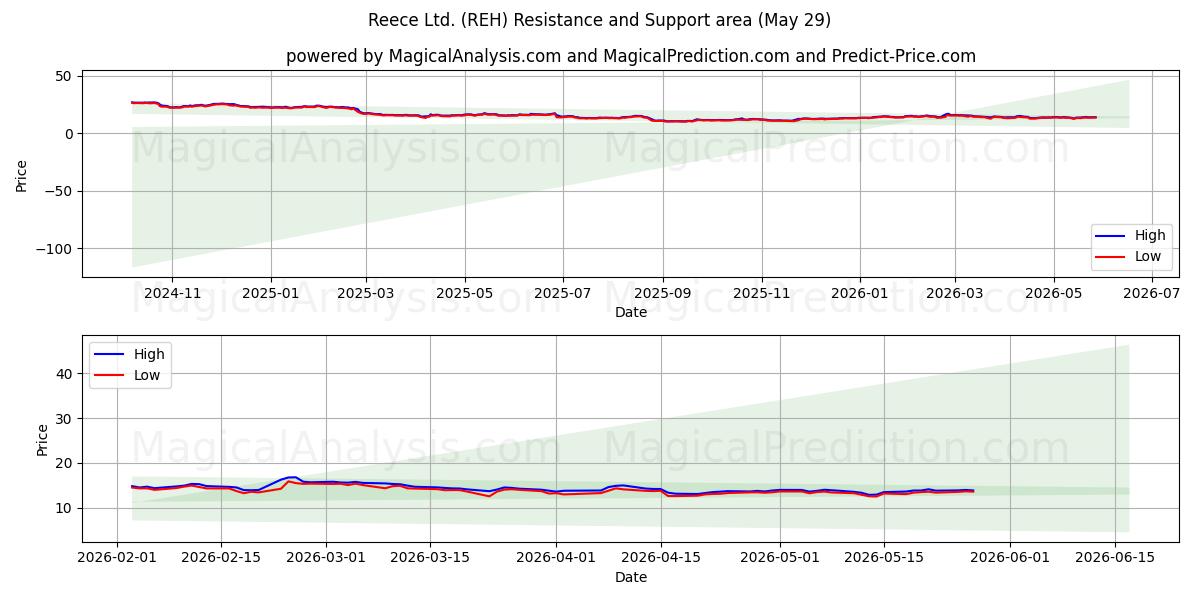Click the '2026-03-15' tick label on bottom chart

point(430,558)
